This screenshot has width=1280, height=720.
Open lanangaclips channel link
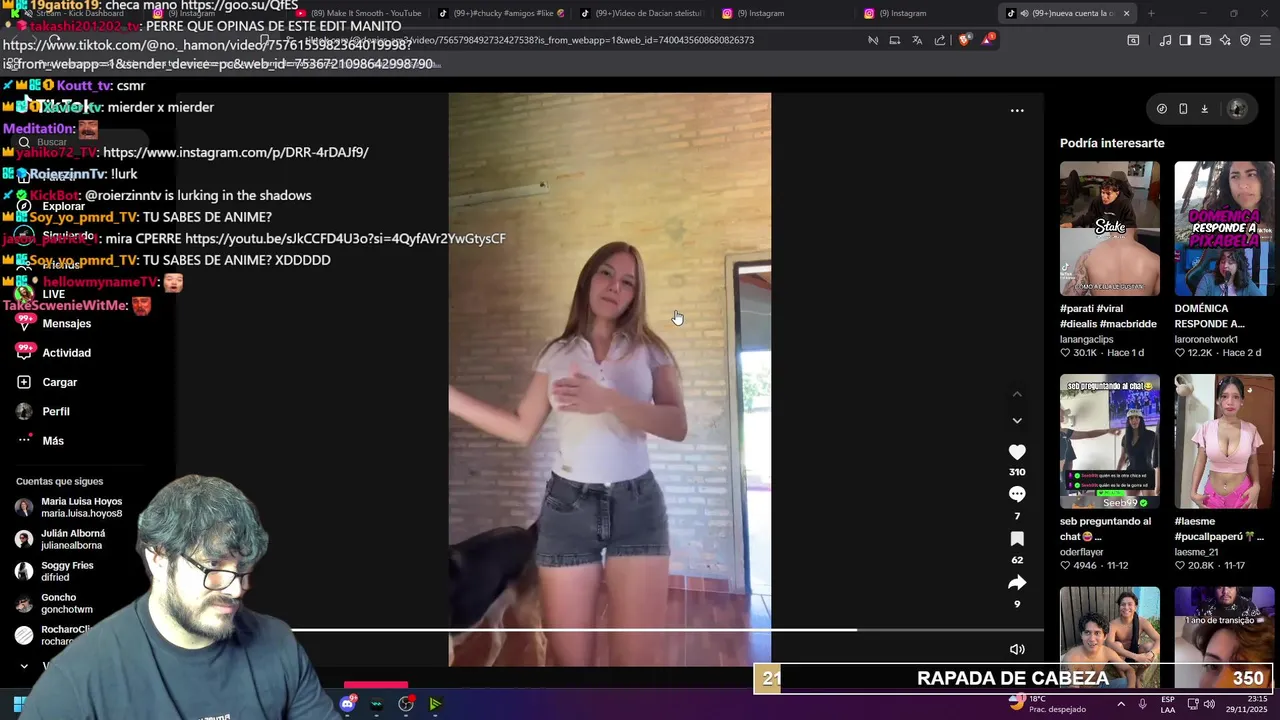[1086, 339]
